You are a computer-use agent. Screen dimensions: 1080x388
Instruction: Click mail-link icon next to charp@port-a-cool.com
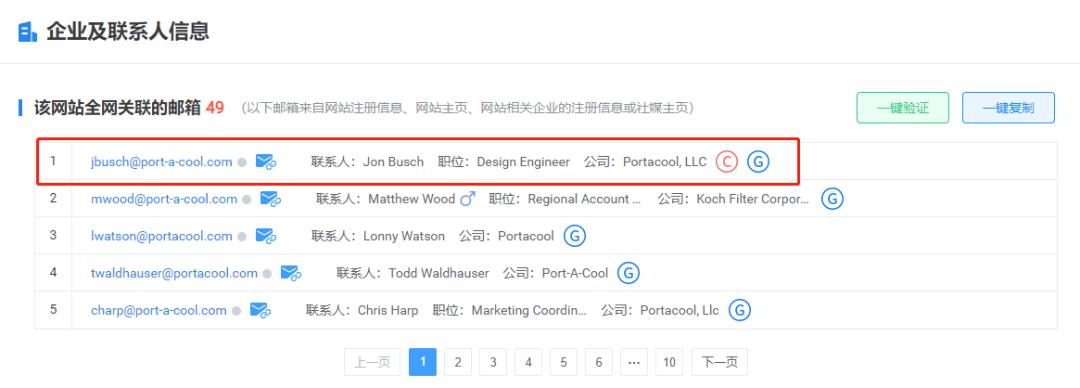pos(260,311)
